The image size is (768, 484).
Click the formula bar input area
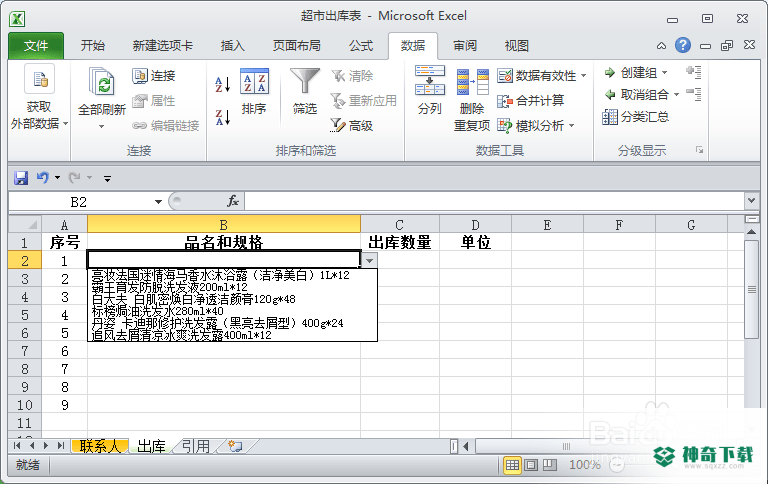pos(494,201)
